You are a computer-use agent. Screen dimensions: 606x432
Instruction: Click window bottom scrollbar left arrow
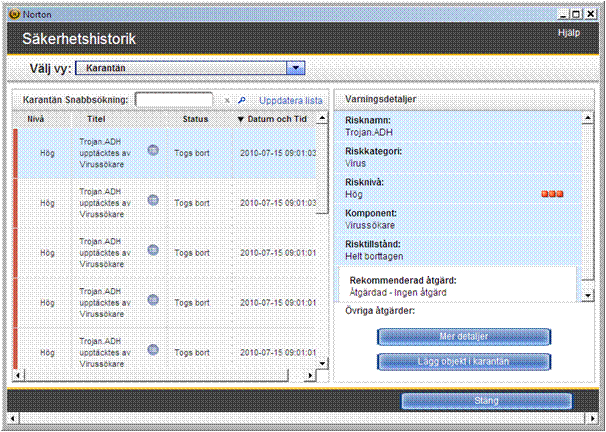pyautogui.click(x=13, y=418)
